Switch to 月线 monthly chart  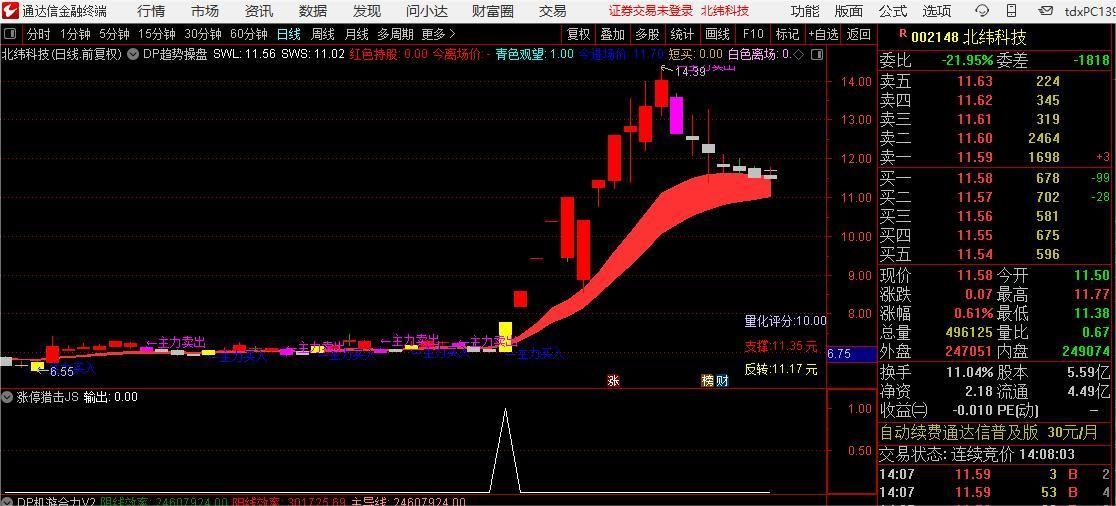click(x=357, y=34)
